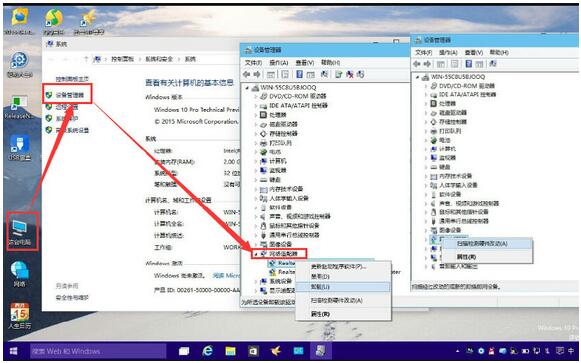
Task: Click back arrow in right Device Manager toolbar
Action: (417, 64)
